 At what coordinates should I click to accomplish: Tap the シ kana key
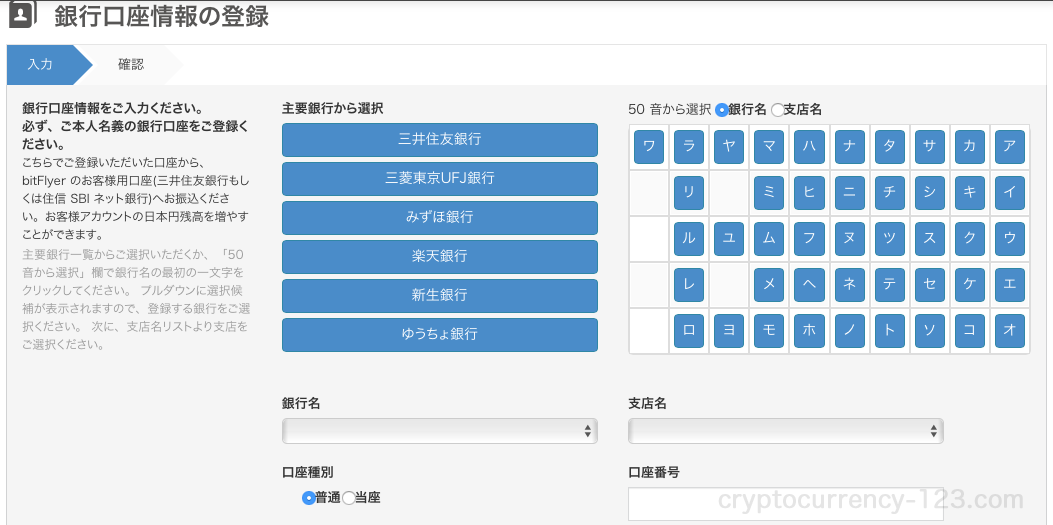[929, 193]
